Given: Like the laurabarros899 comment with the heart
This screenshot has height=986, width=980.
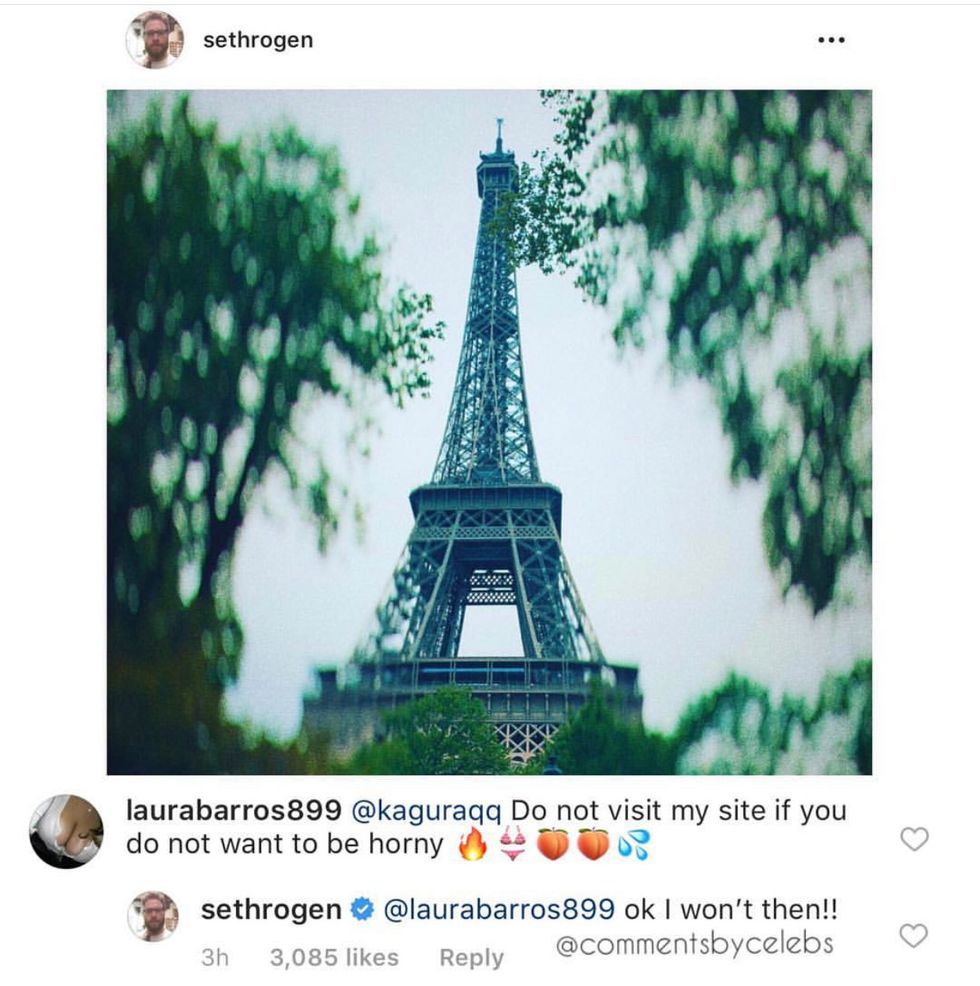Looking at the screenshot, I should click(914, 839).
